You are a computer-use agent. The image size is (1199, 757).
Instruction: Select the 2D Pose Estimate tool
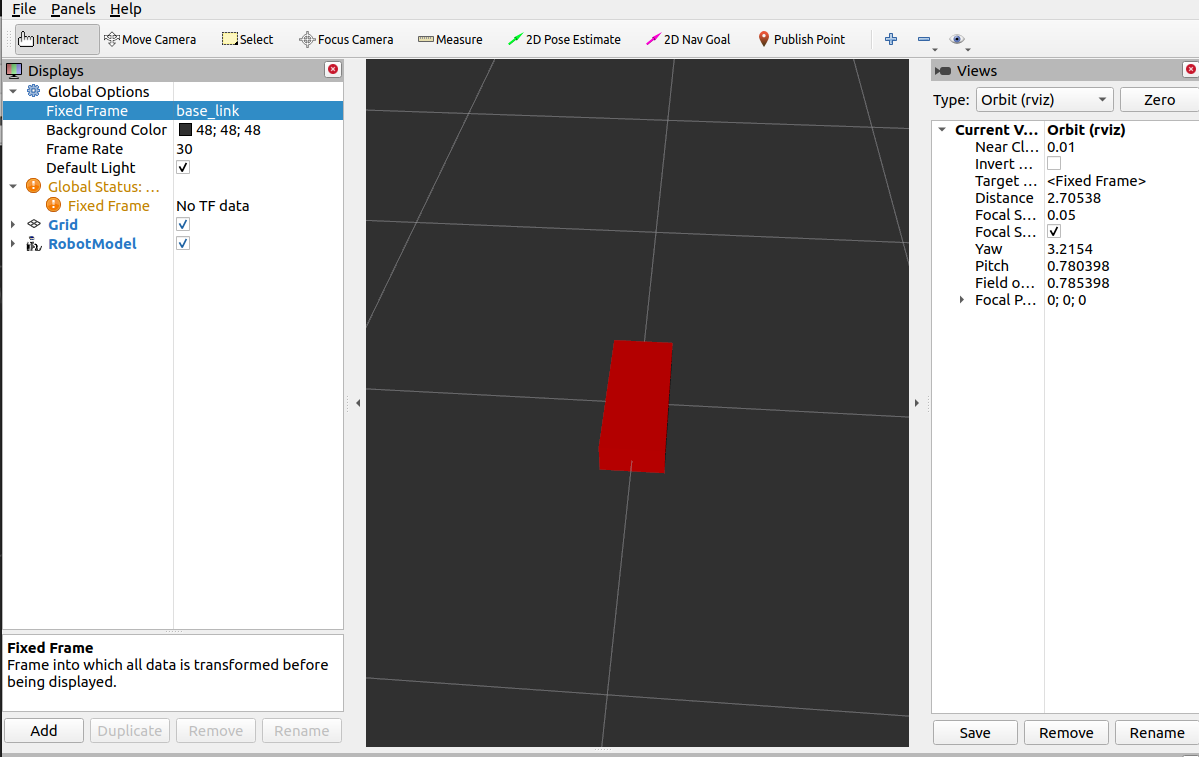pyautogui.click(x=564, y=39)
